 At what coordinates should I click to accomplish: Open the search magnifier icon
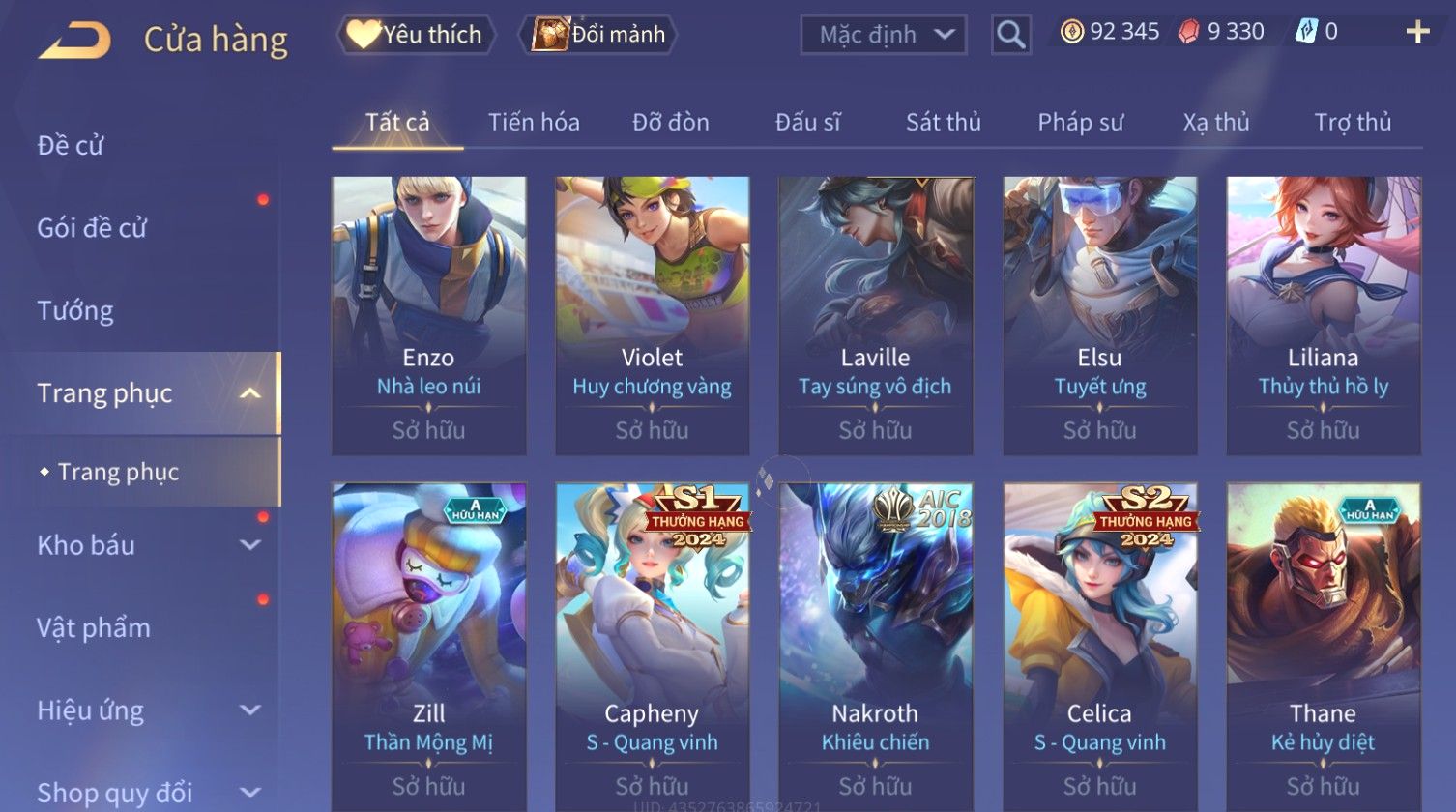pyautogui.click(x=1010, y=35)
